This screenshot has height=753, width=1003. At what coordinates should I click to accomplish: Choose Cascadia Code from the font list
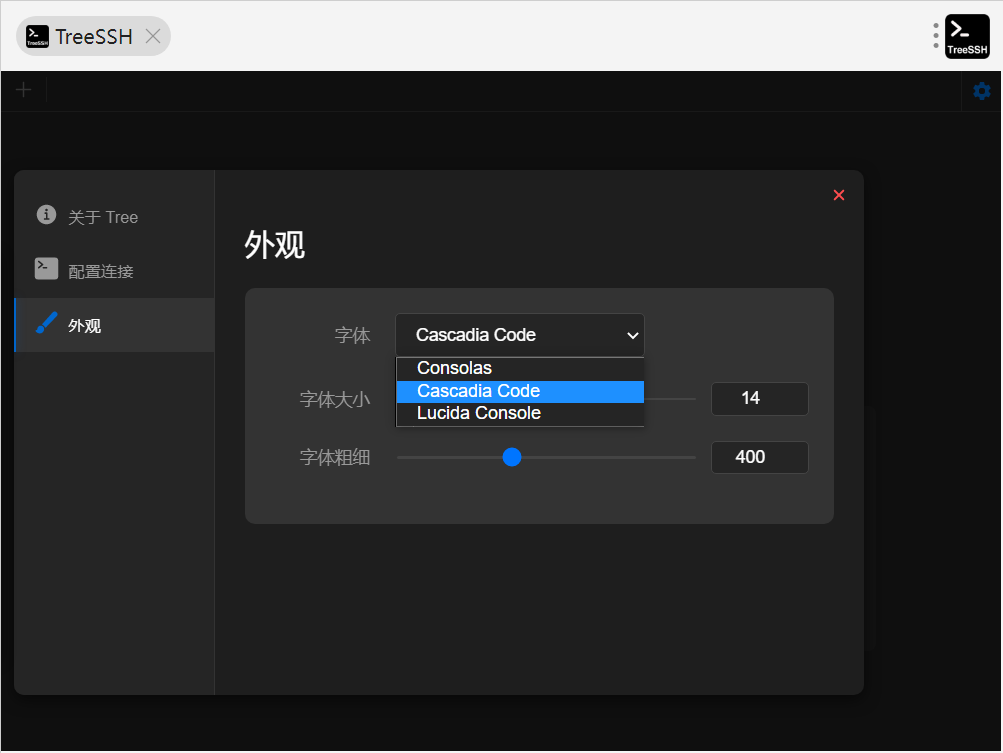click(x=520, y=392)
